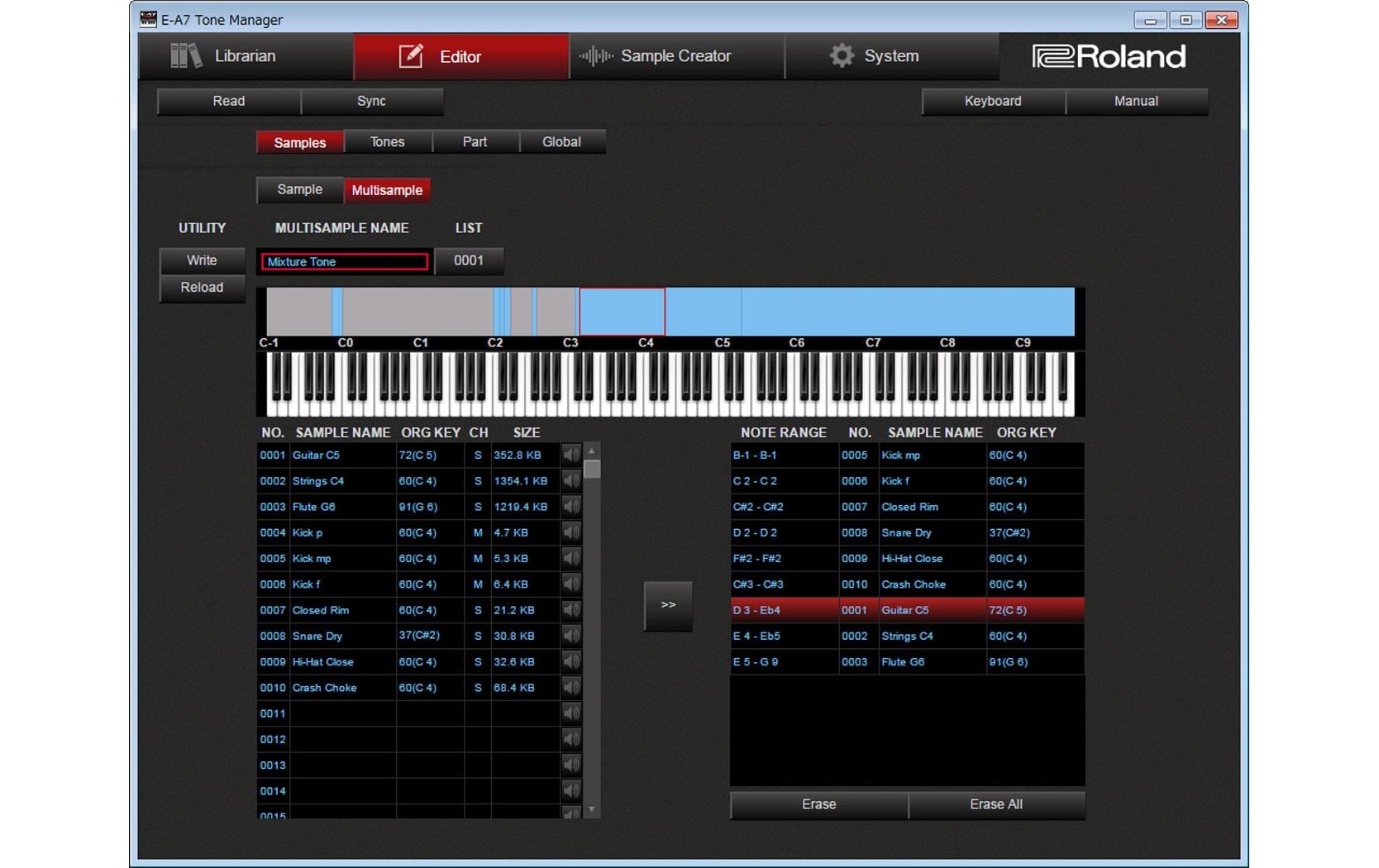Click the speaker icon on row 0011
The height and width of the screenshot is (868, 1379).
[x=571, y=713]
